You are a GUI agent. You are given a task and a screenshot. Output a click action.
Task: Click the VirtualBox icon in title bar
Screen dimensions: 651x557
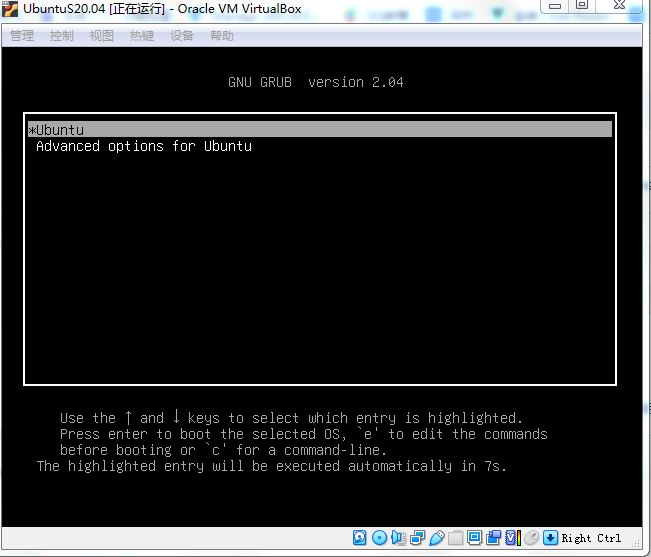10,9
